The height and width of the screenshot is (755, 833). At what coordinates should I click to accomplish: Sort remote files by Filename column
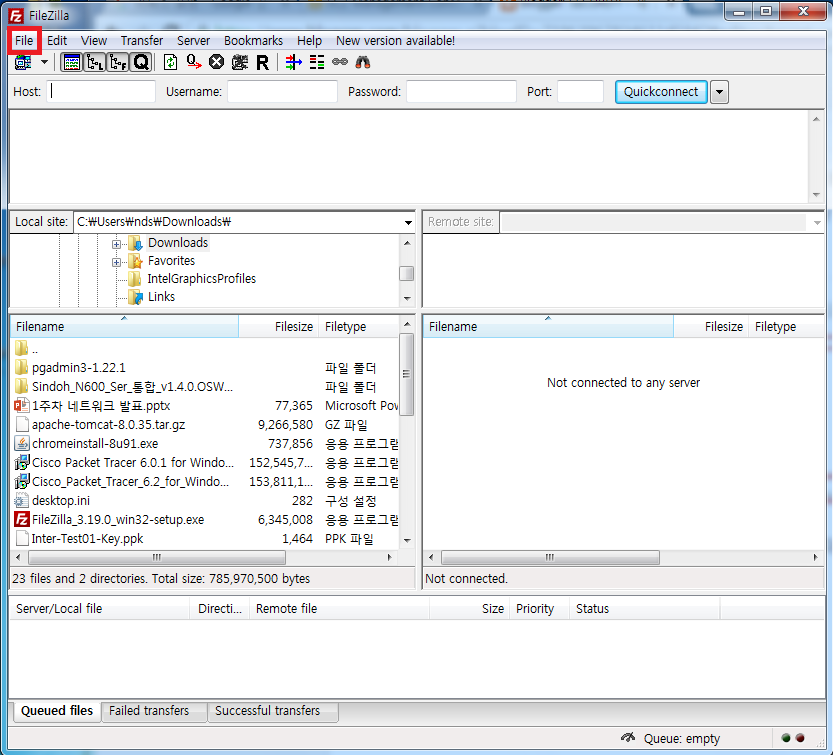pos(548,326)
